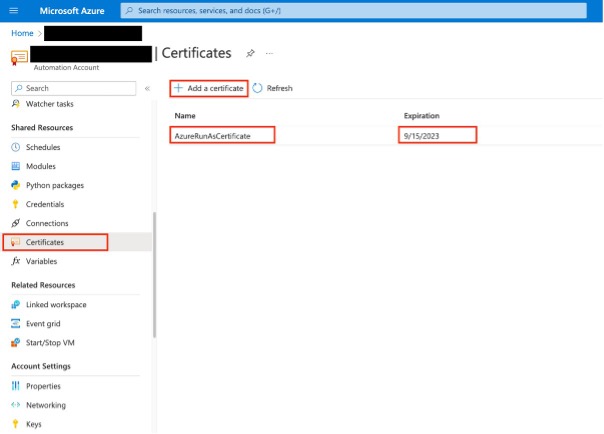Screen dimensions: 604x434
Task: Open Networking under Account Settings
Action: [x=46, y=405]
